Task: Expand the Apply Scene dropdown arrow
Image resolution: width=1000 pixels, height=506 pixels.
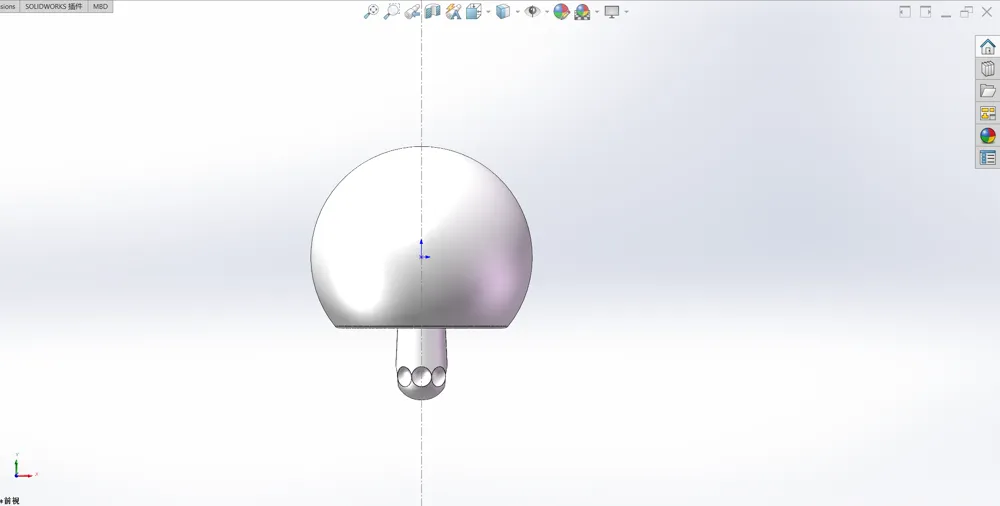Action: pyautogui.click(x=597, y=12)
